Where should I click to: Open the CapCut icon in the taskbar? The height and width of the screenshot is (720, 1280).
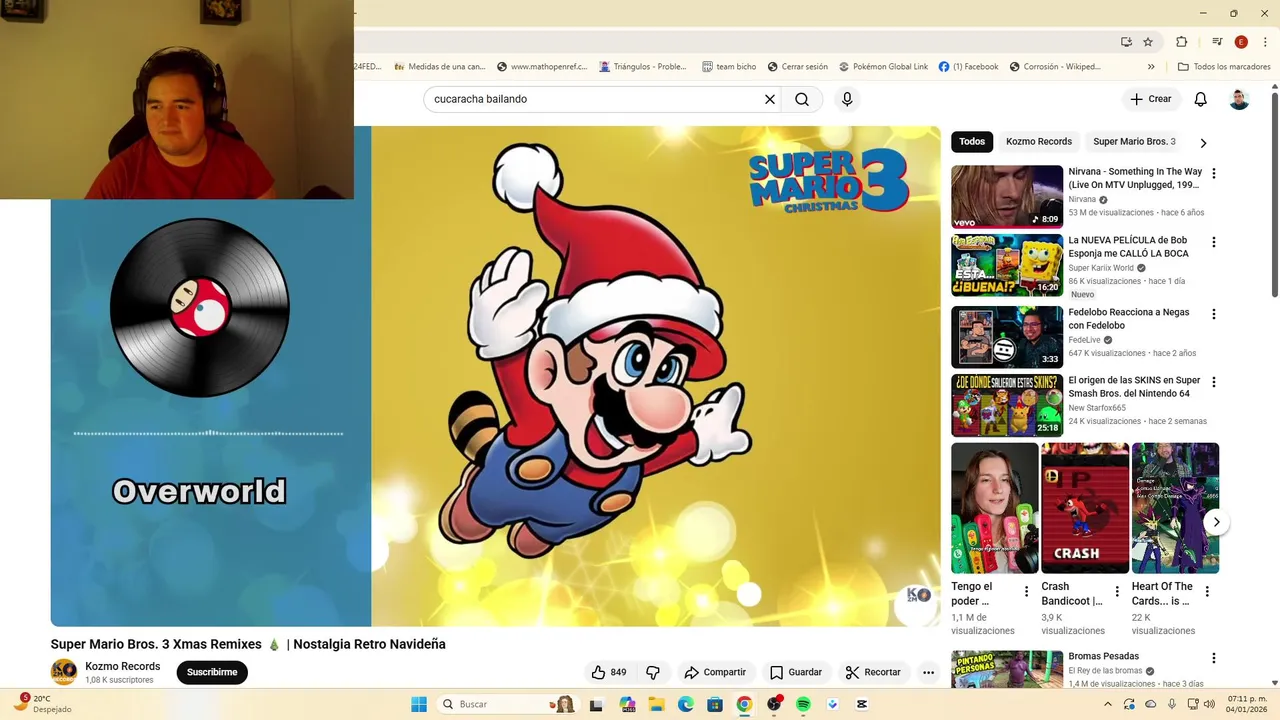point(862,704)
